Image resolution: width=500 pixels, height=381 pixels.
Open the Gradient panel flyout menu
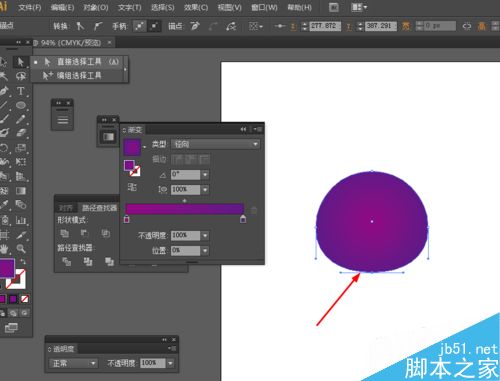tap(258, 129)
